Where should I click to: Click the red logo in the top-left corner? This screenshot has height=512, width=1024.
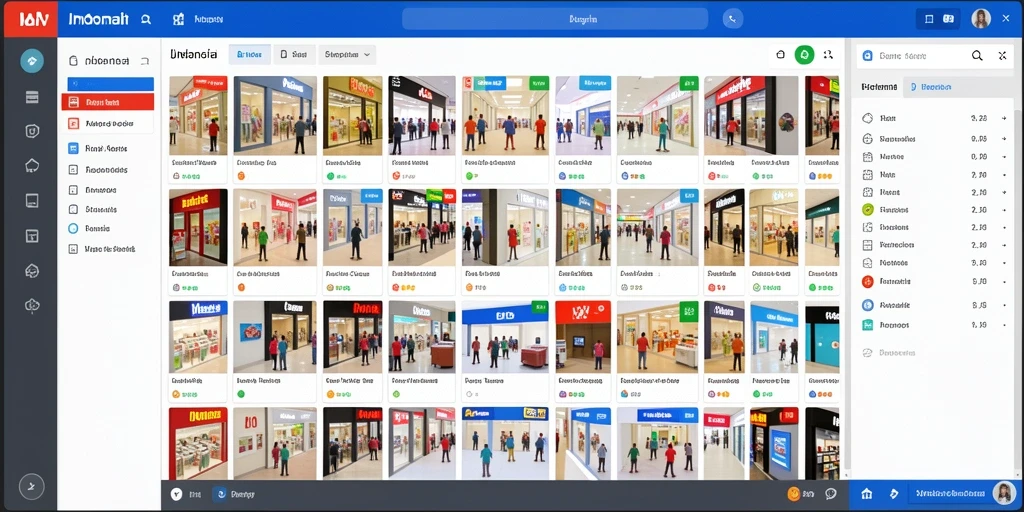(29, 19)
